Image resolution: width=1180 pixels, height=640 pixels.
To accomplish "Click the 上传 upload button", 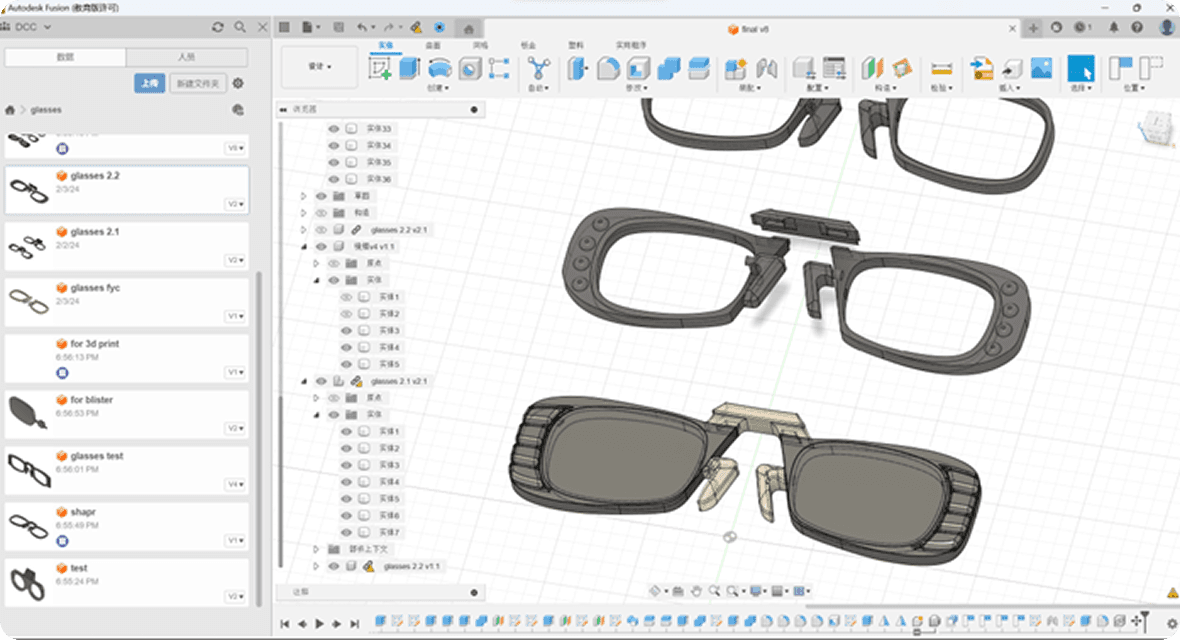I will click(151, 84).
